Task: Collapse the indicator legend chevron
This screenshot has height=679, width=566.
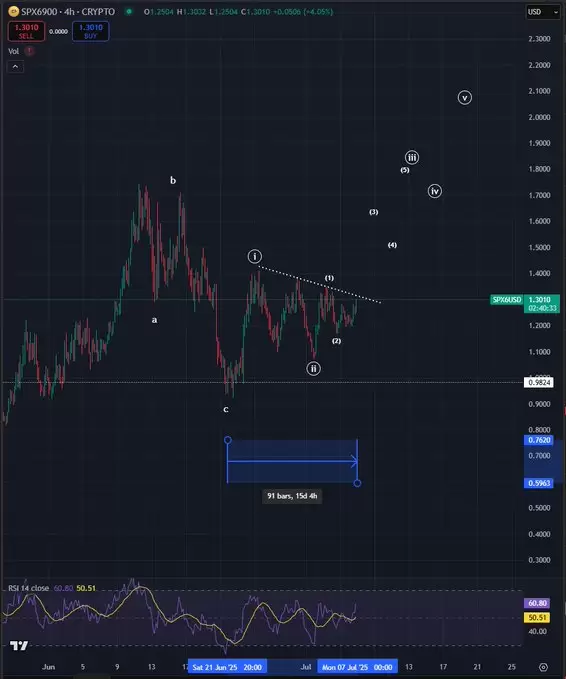Action: click(x=15, y=67)
